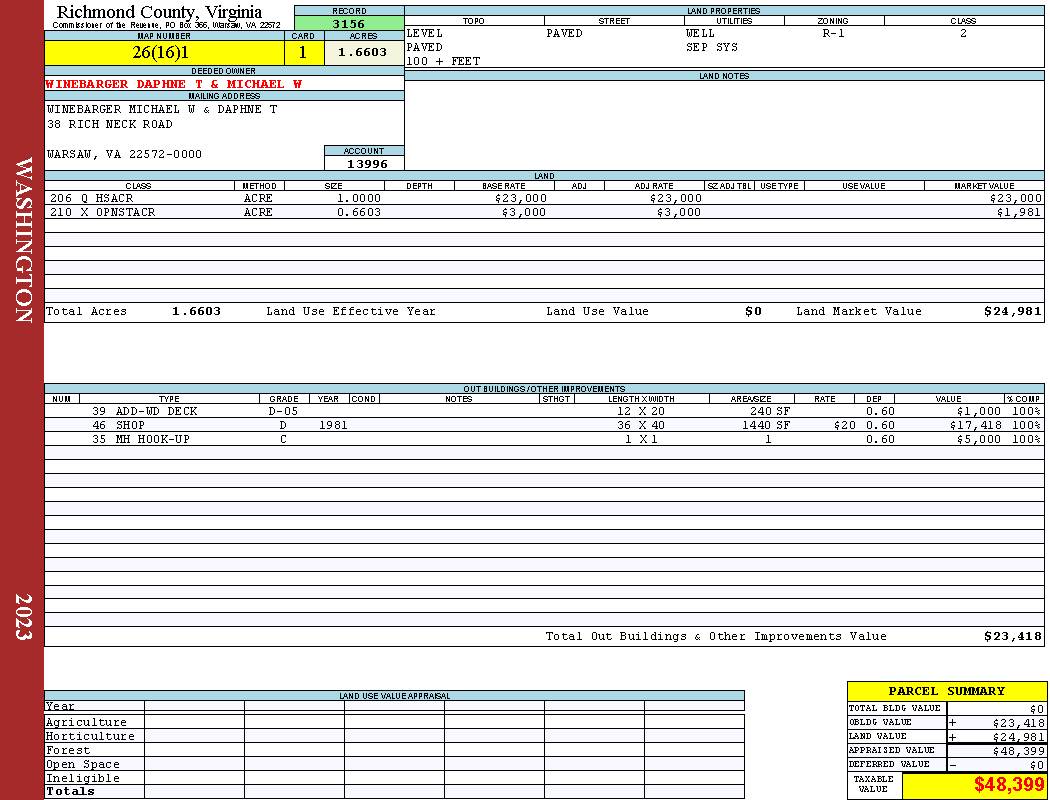Screen dimensions: 1050x800
Task: Click OBLDG VALUE amount $23,418 in summary
Action: point(1019,724)
